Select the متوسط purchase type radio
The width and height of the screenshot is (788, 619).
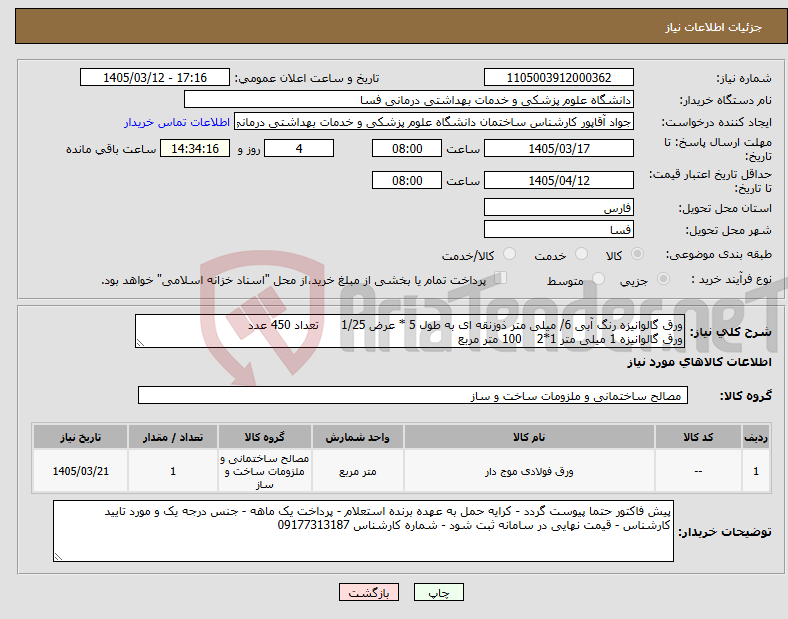click(599, 279)
